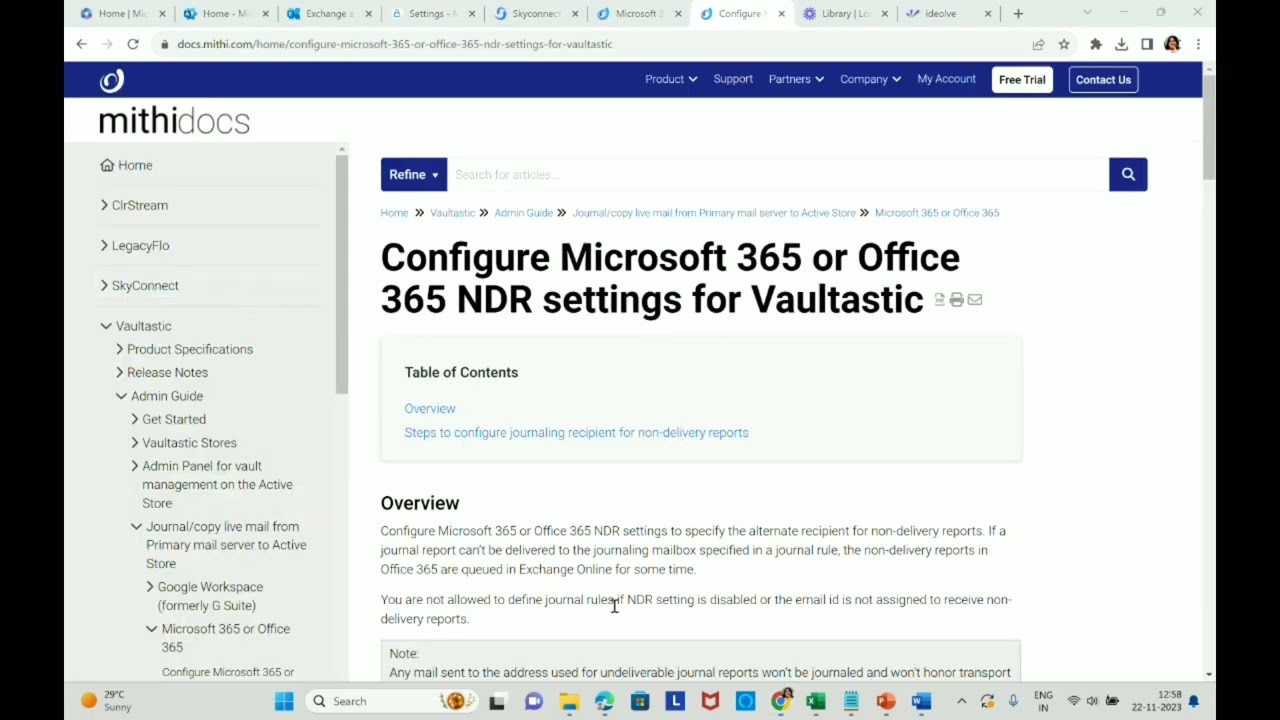Toggle the browser side panel icon
The width and height of the screenshot is (1280, 720).
[1147, 44]
